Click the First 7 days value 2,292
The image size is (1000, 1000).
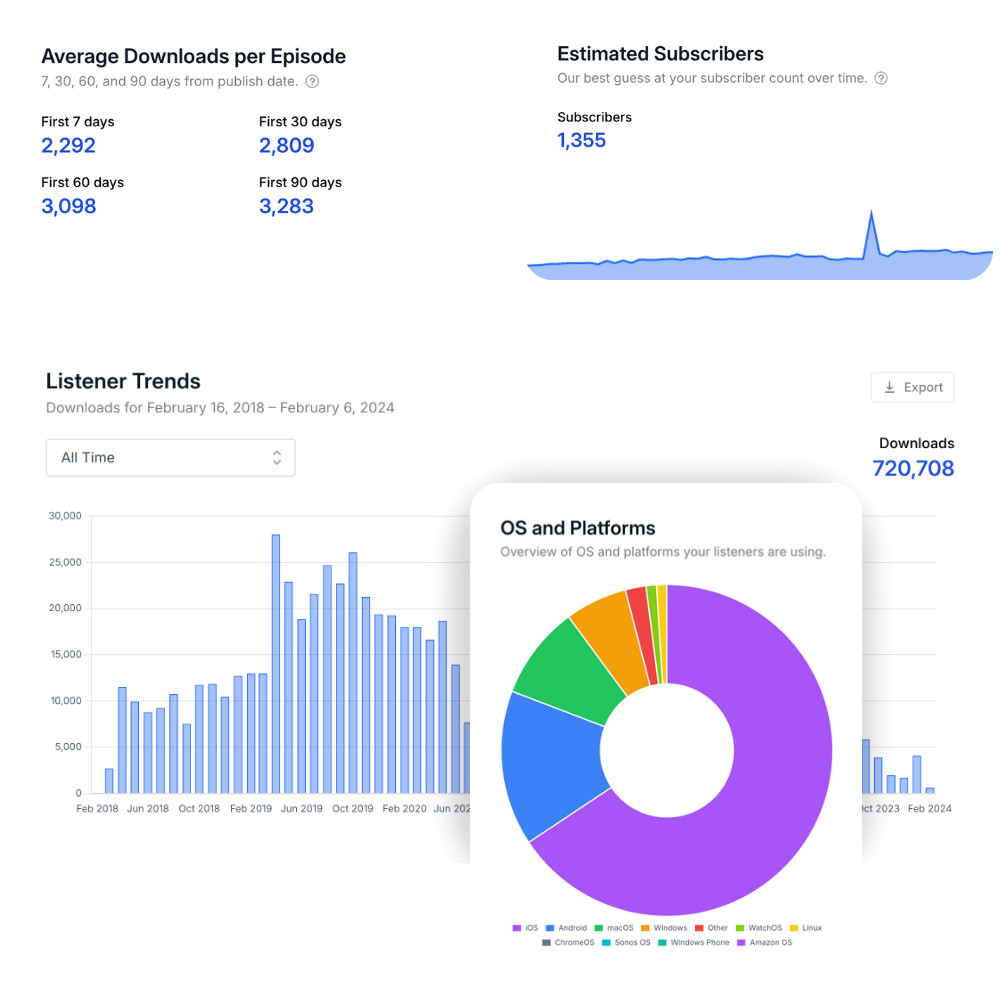(68, 146)
